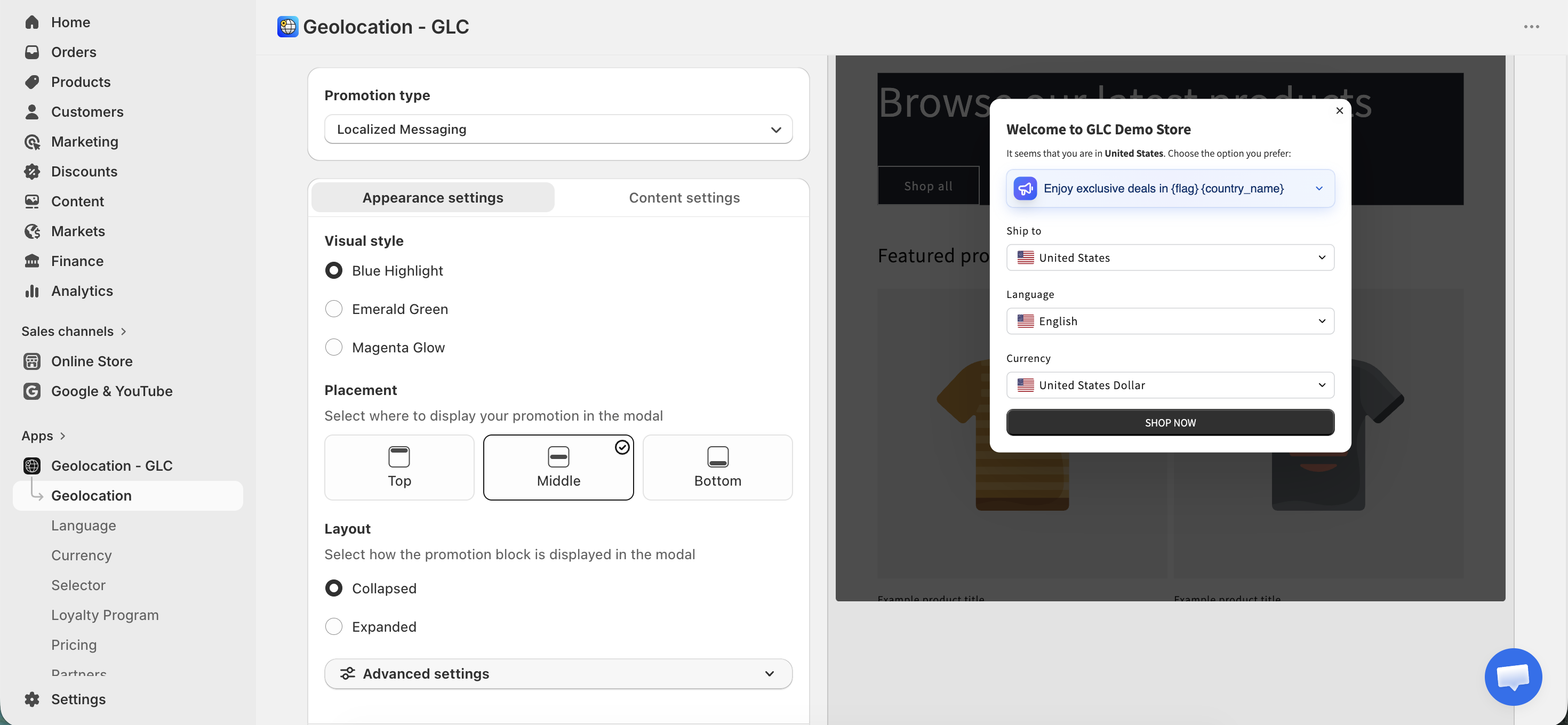The image size is (1568, 725).
Task: Set promotion placement to Middle
Action: coord(558,467)
